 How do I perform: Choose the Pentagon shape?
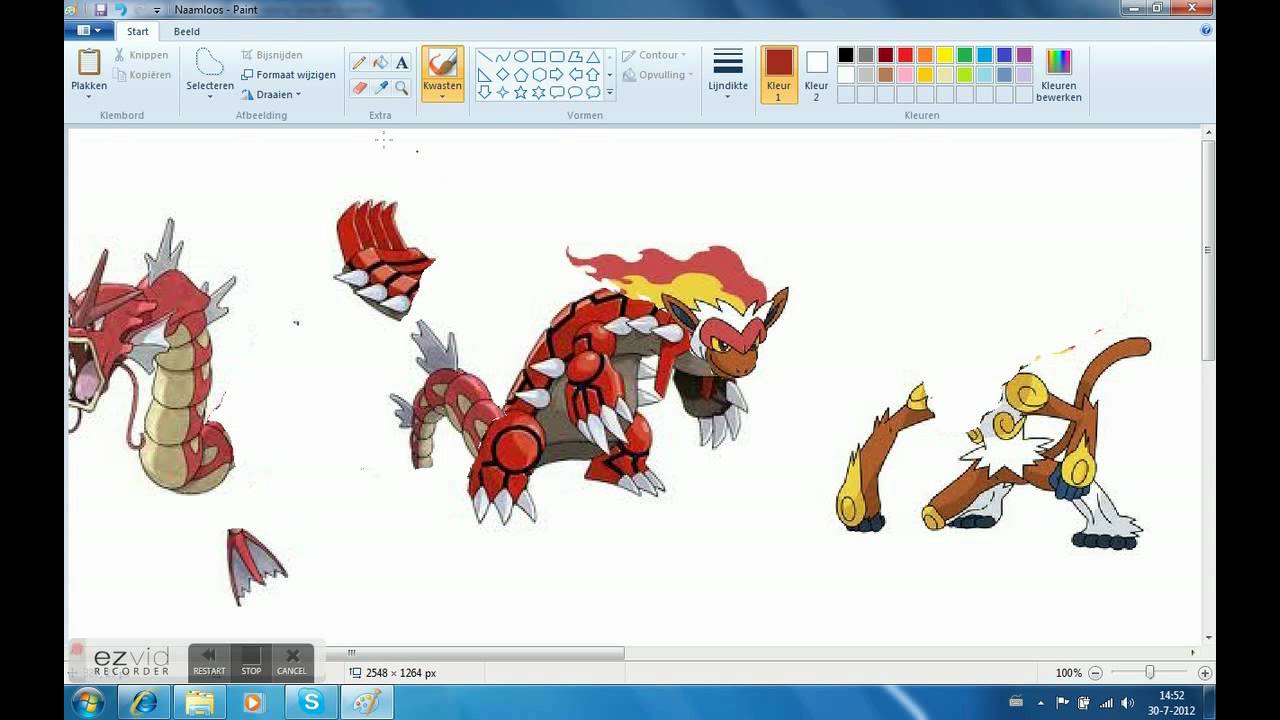pos(521,75)
